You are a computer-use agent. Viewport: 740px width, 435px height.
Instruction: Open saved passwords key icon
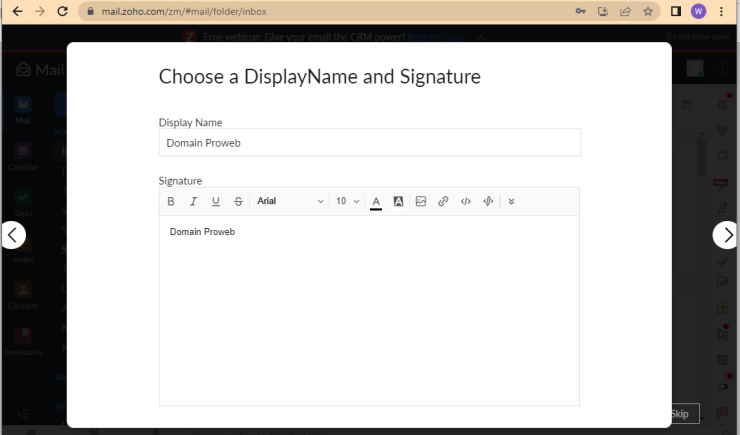[580, 11]
